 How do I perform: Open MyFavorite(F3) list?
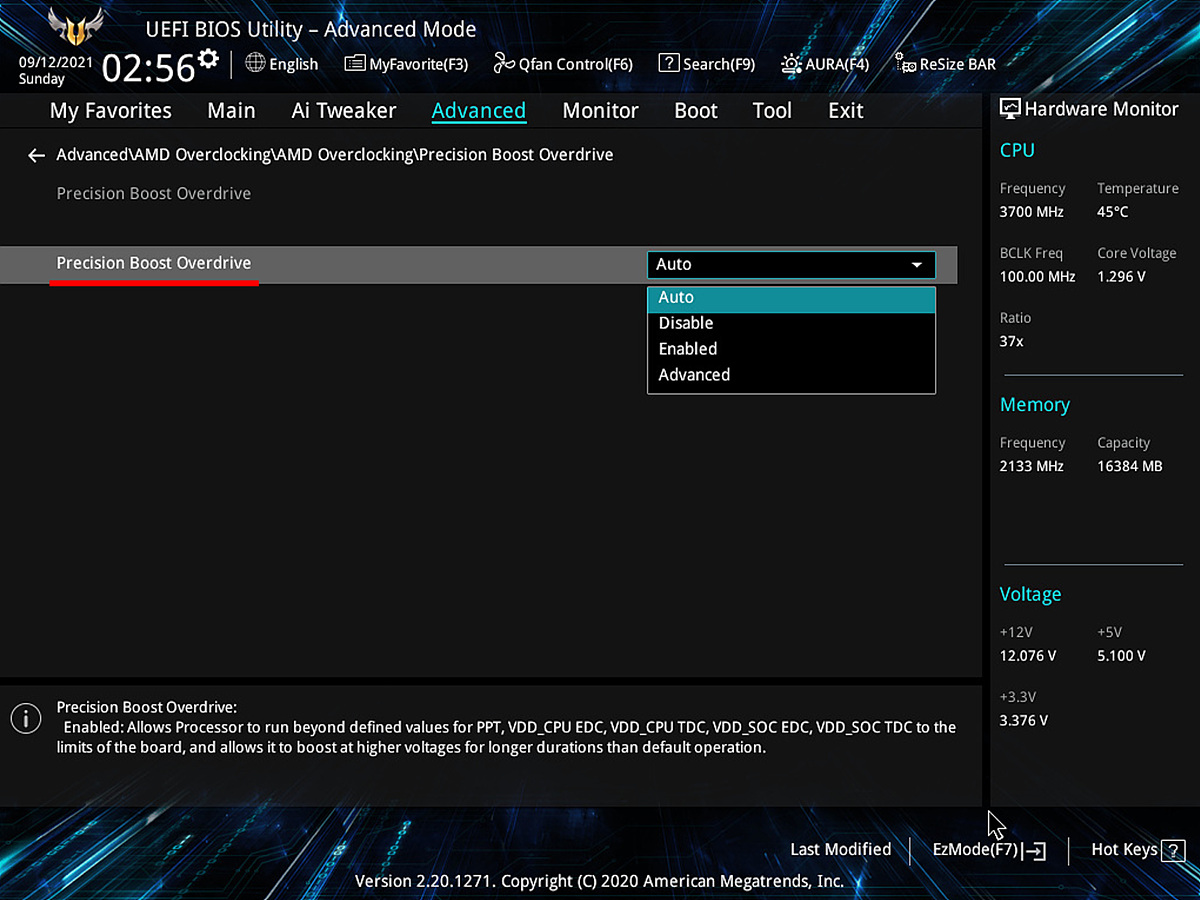click(x=406, y=64)
